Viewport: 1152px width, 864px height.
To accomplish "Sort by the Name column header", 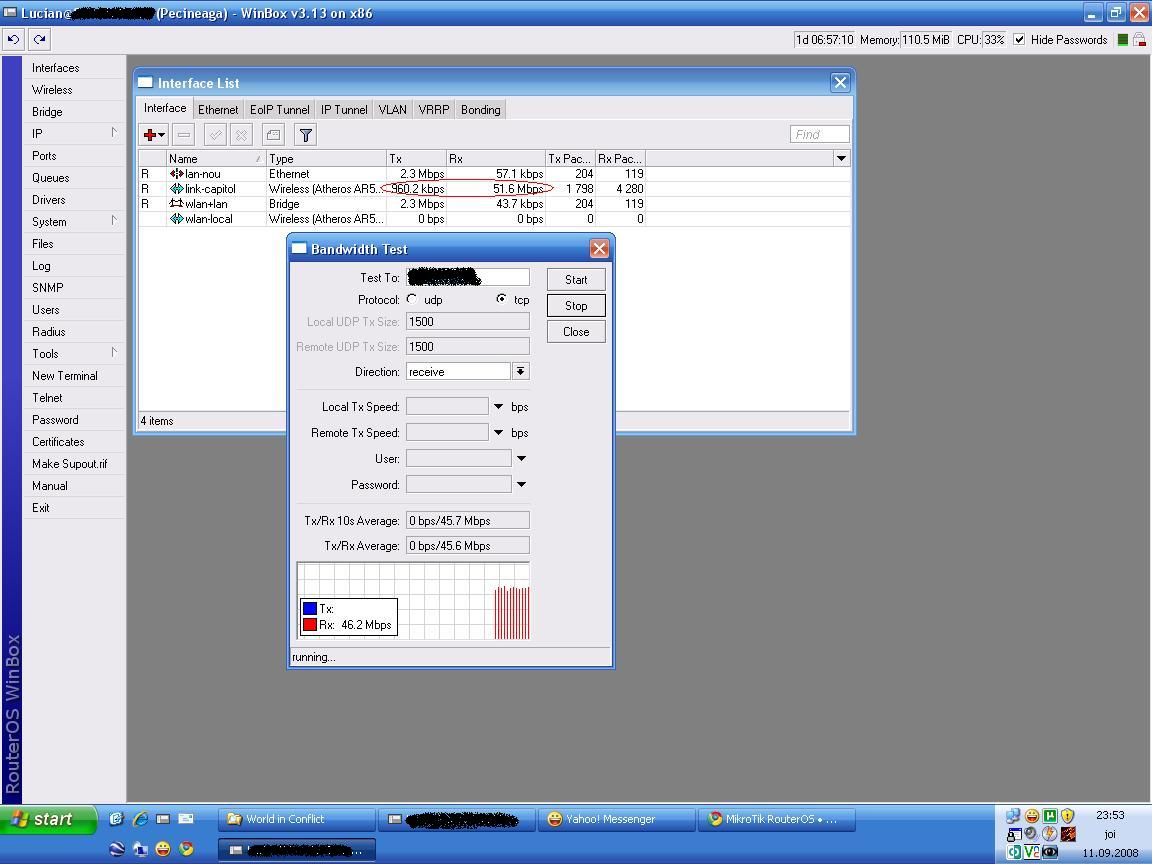I will point(216,159).
